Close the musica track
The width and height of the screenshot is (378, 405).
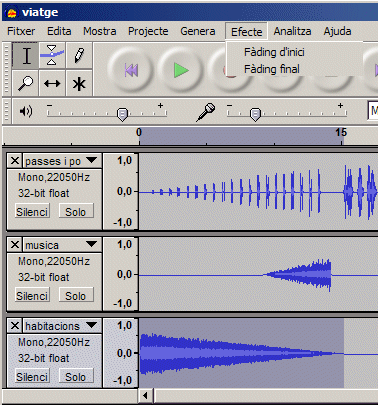pos(15,245)
